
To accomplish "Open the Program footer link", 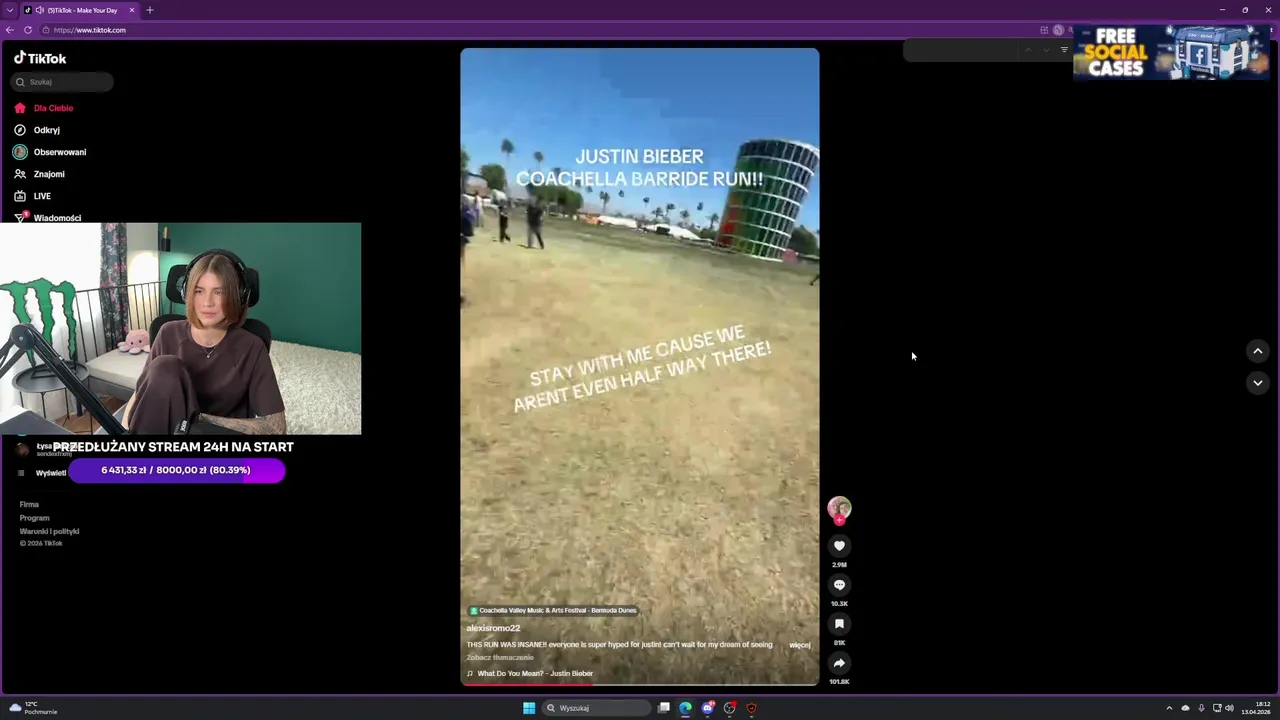I will tap(34, 518).
